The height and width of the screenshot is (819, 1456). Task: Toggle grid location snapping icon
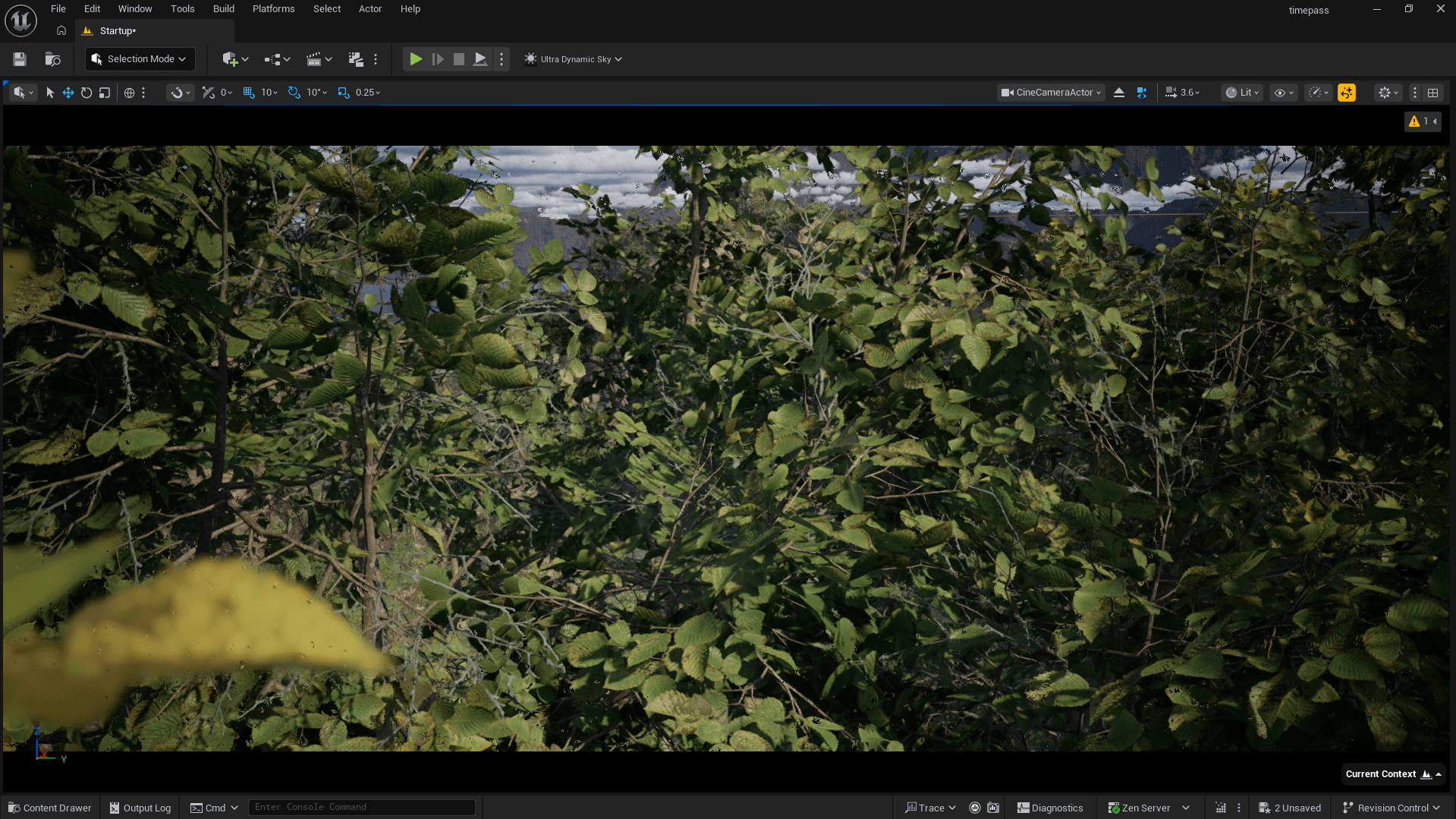pyautogui.click(x=249, y=93)
